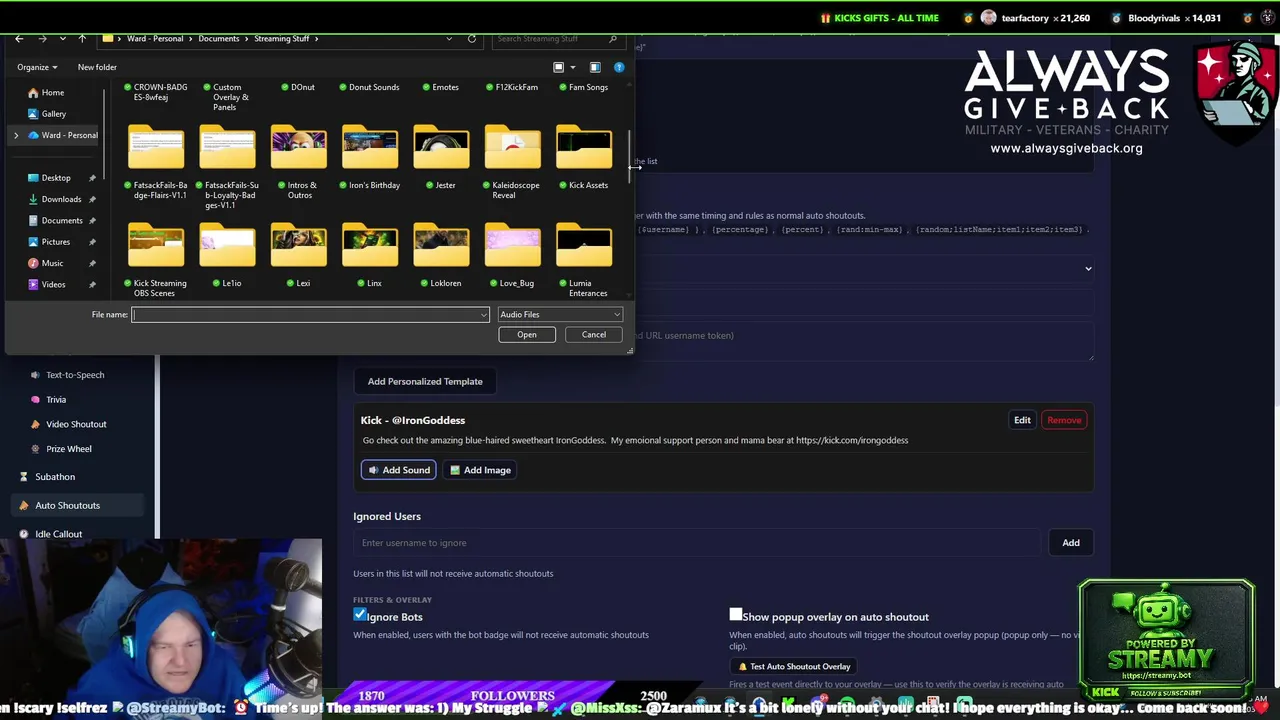Select the Kick Streaming OBS Scenes folder

pos(156,262)
